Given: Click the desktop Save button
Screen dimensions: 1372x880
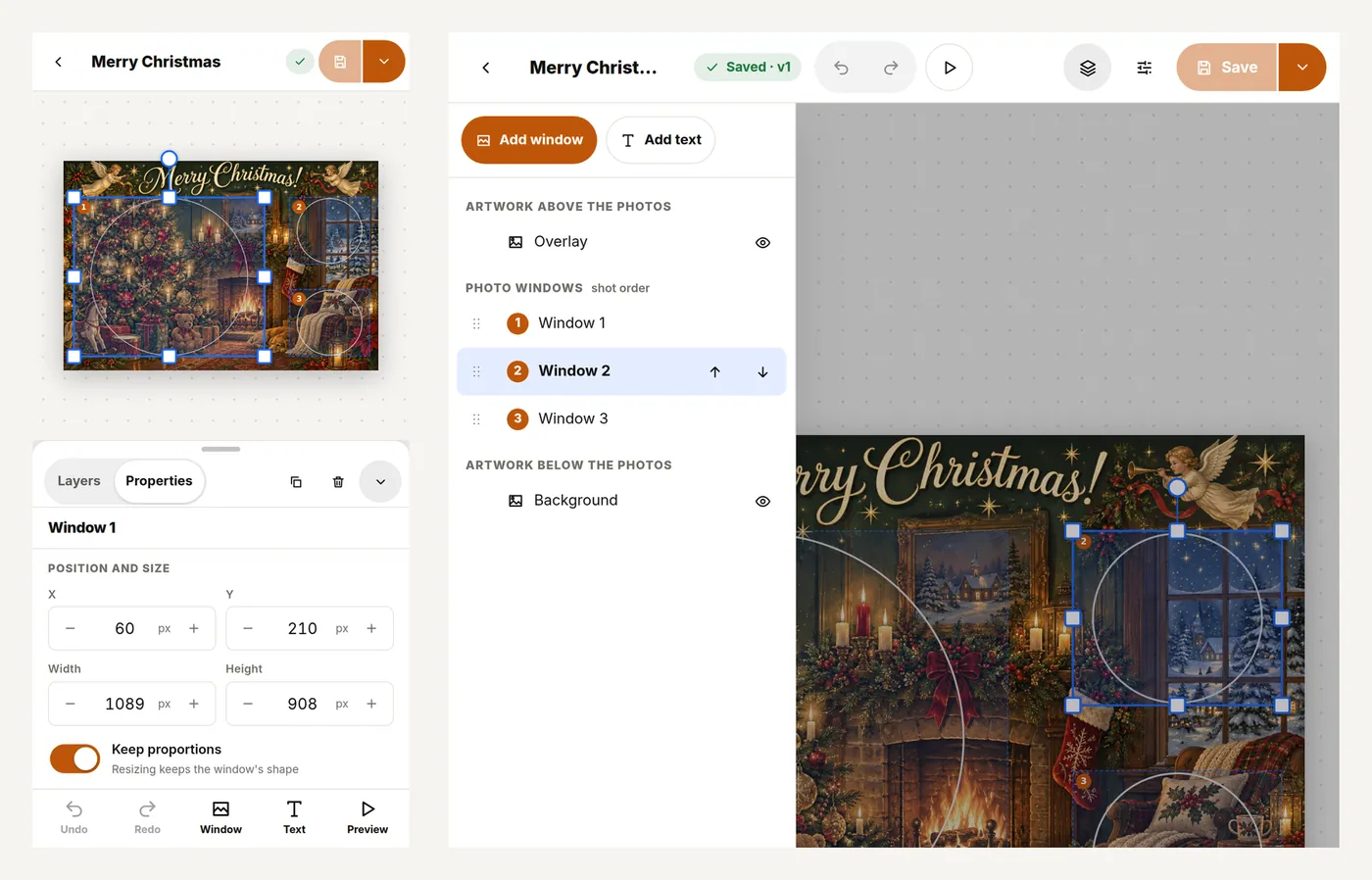Looking at the screenshot, I should click(1227, 68).
